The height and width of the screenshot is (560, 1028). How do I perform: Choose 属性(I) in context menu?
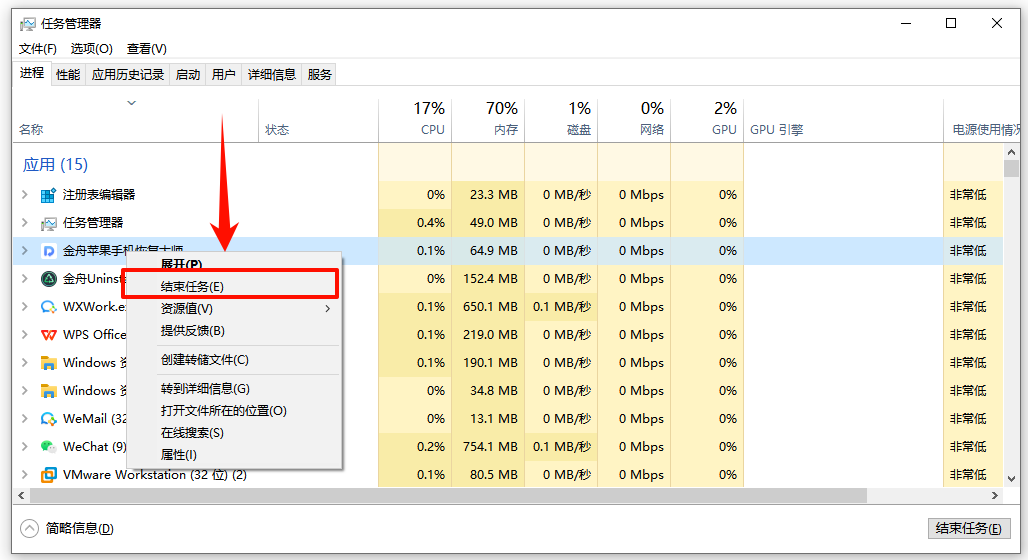pos(234,454)
